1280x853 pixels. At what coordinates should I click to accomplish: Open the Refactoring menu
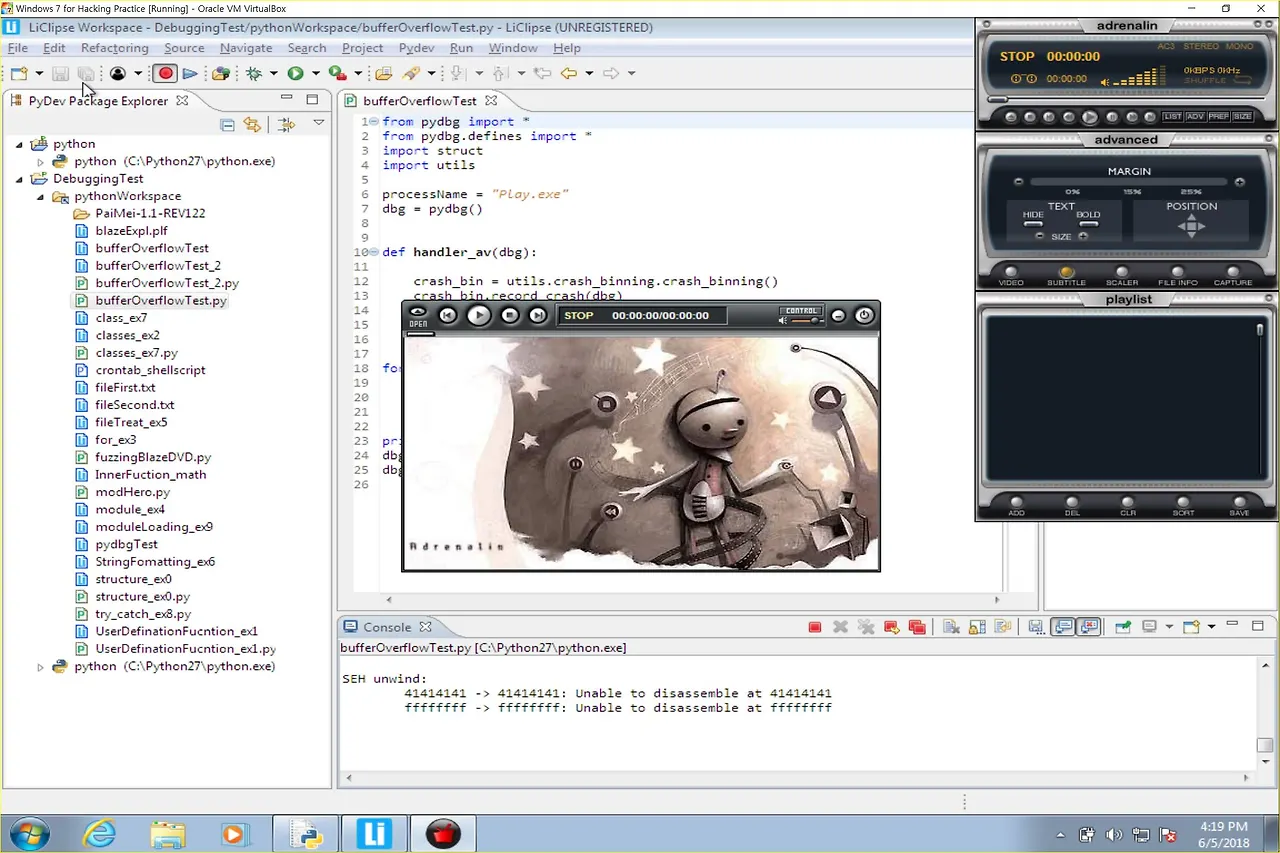coord(115,48)
